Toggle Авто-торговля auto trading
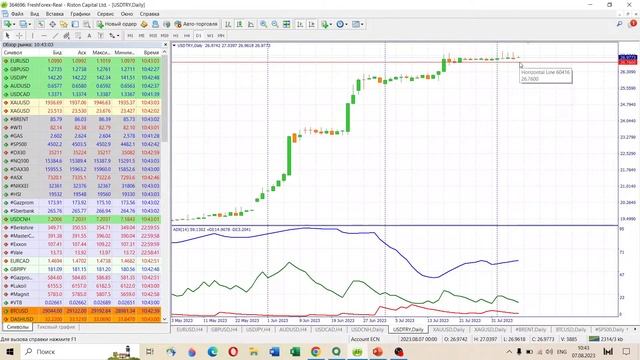 196,24
